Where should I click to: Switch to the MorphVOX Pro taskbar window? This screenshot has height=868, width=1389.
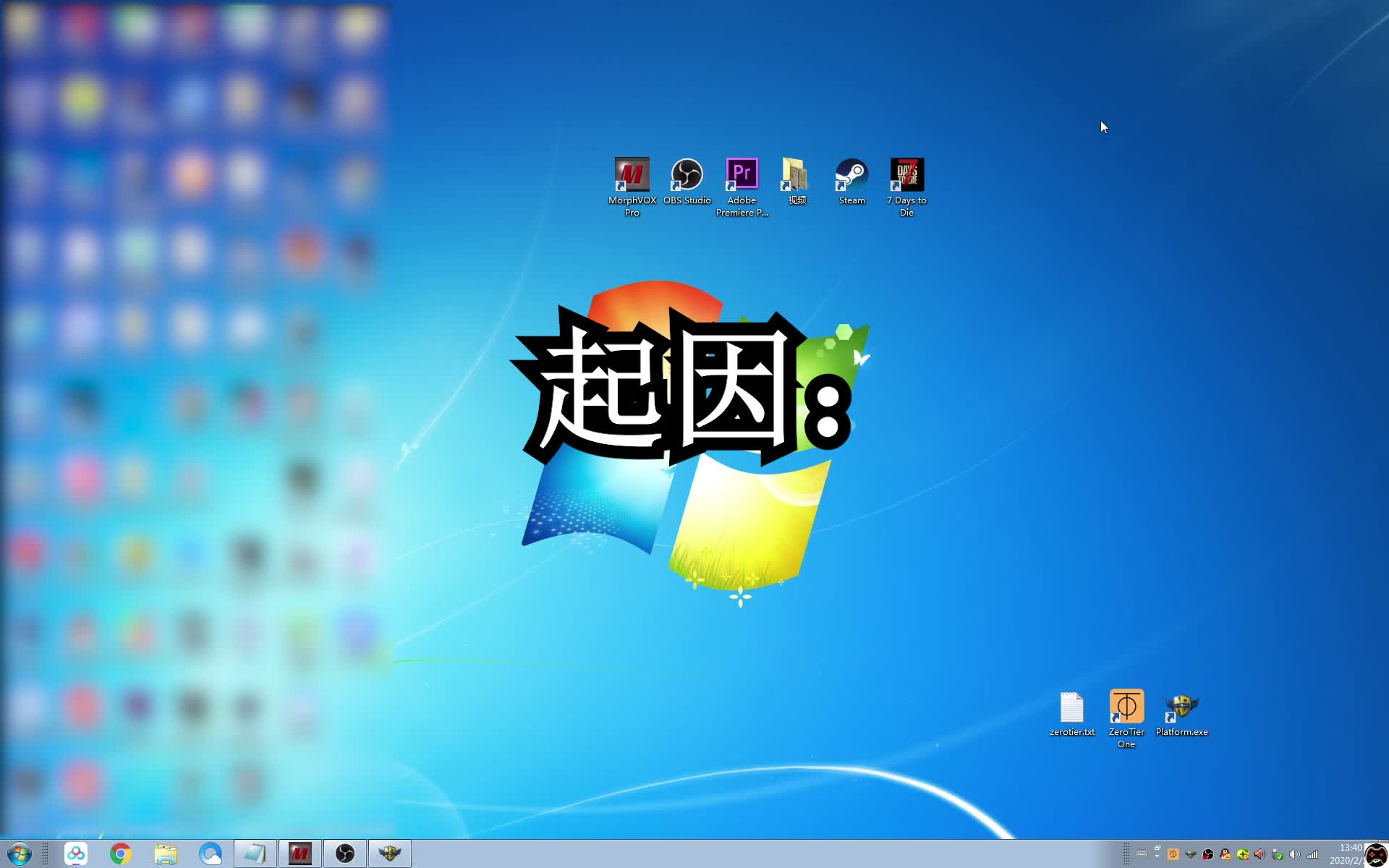[x=300, y=854]
